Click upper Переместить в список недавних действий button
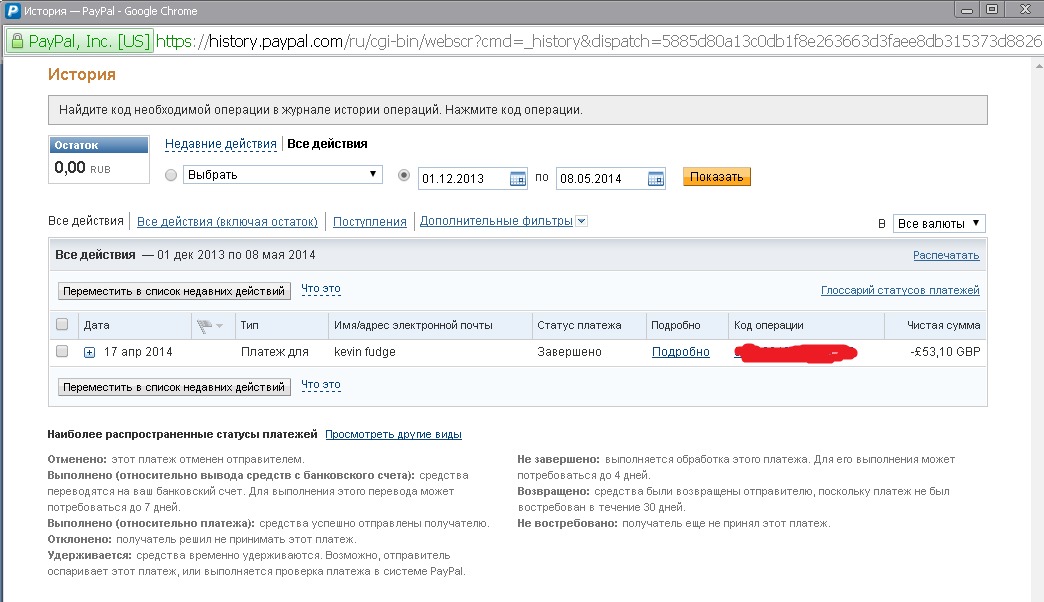Viewport: 1044px width, 602px height. tap(174, 291)
